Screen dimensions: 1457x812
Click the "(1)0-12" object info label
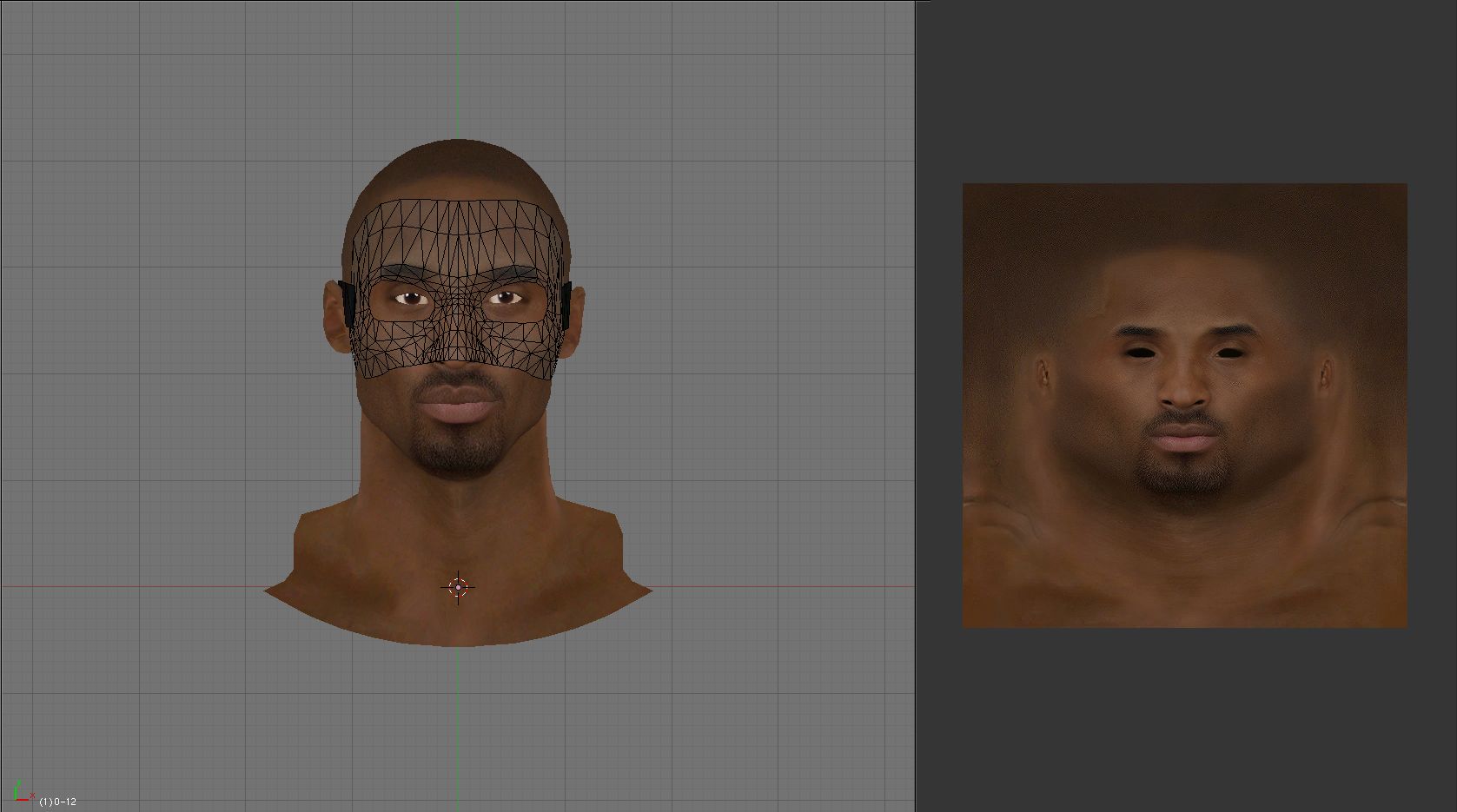(x=58, y=802)
